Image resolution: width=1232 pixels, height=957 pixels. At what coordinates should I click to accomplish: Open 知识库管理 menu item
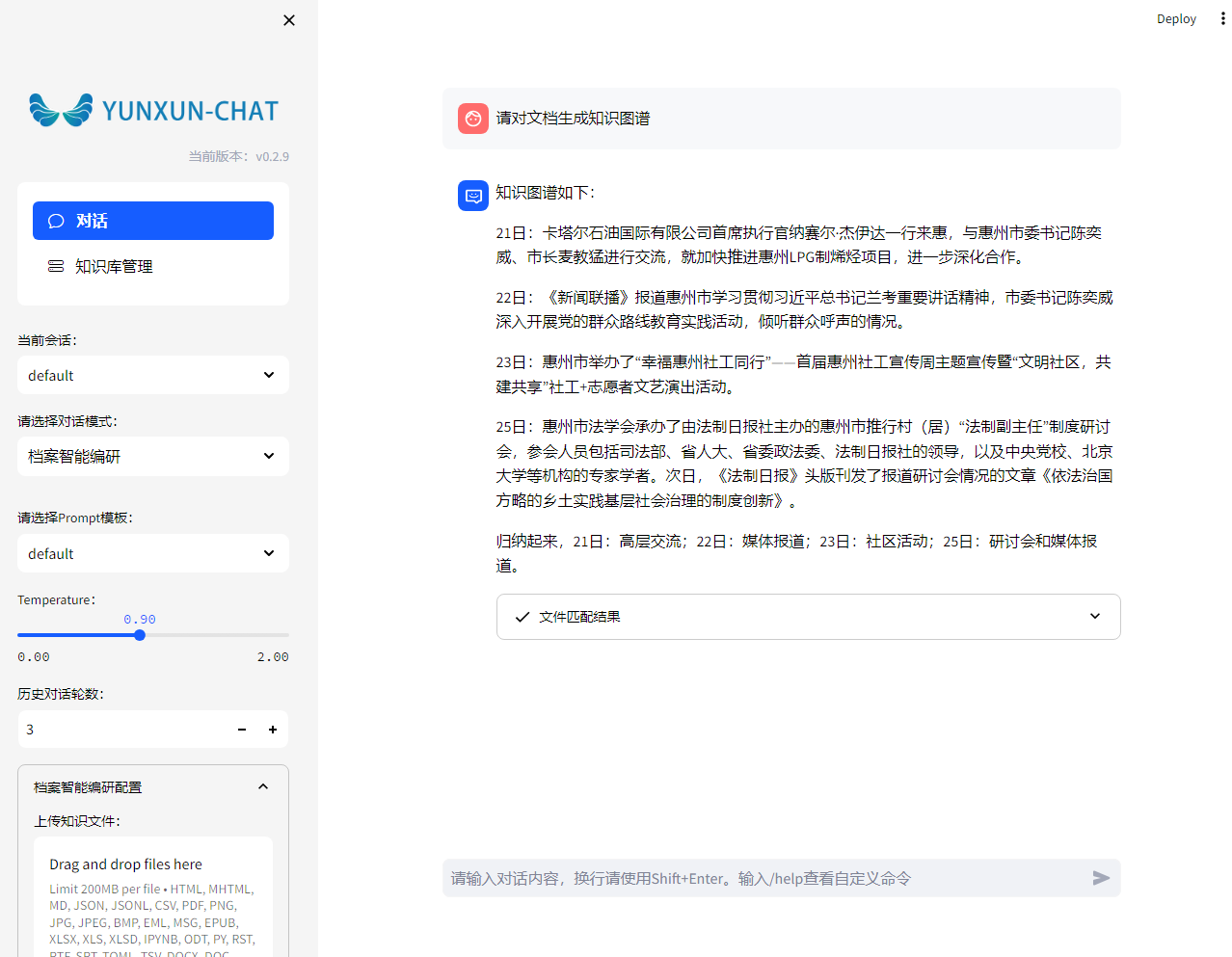click(x=153, y=266)
